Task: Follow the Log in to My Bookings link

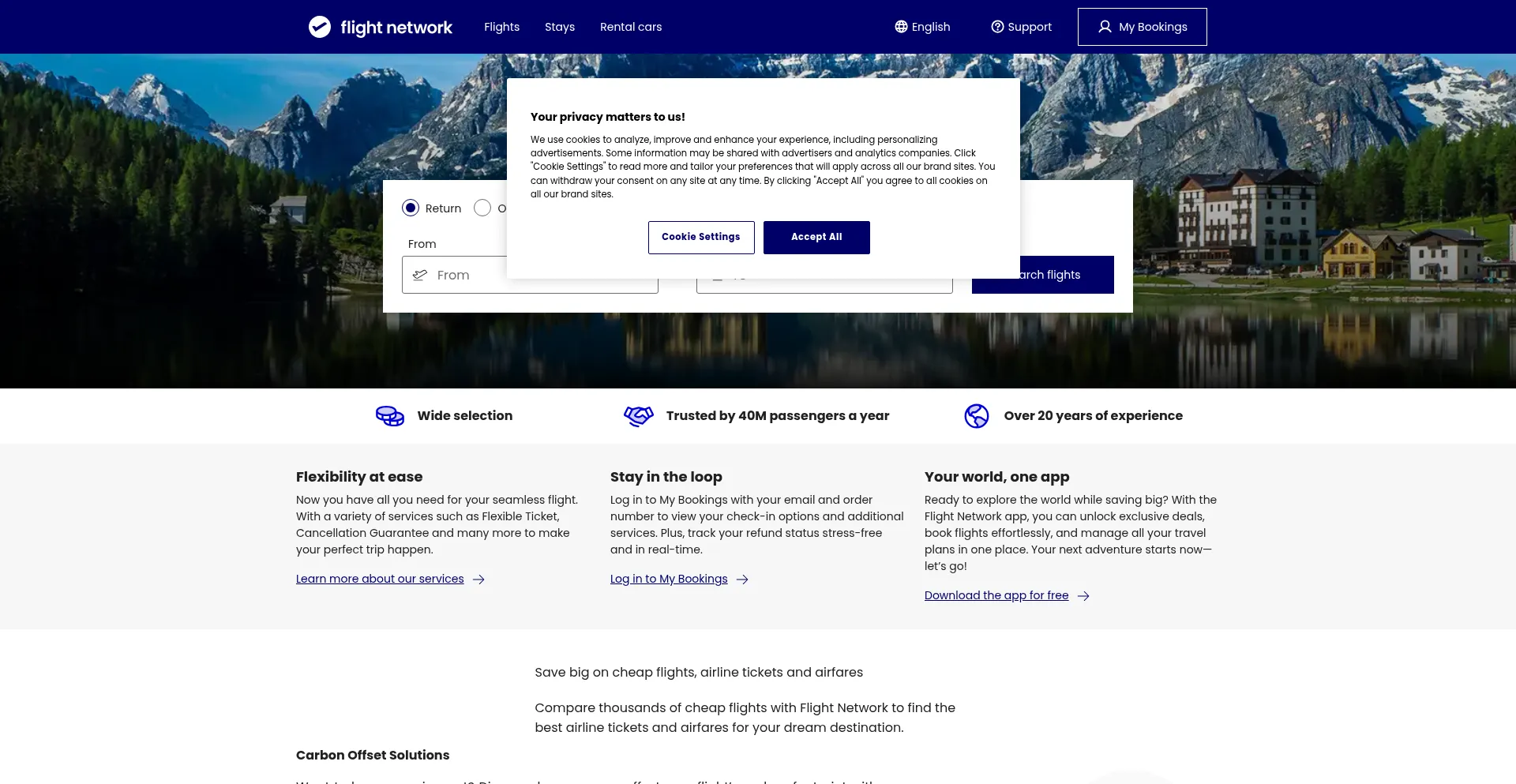Action: point(669,580)
